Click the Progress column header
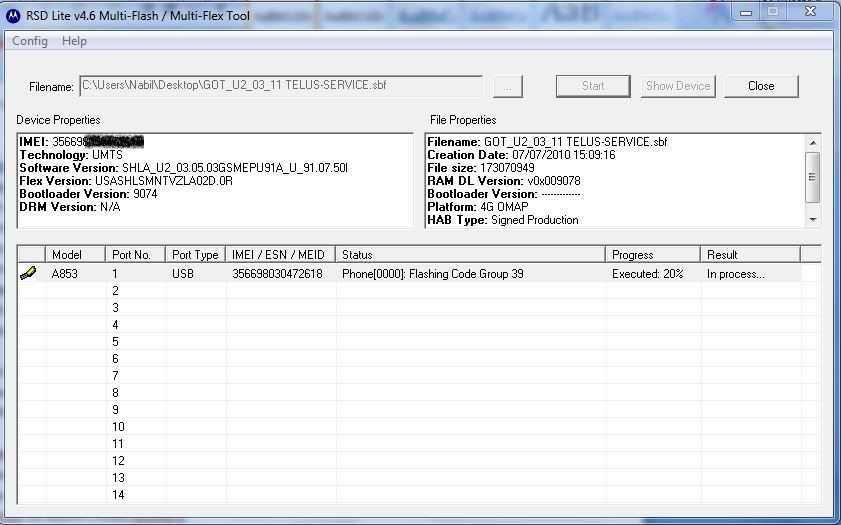 point(653,254)
